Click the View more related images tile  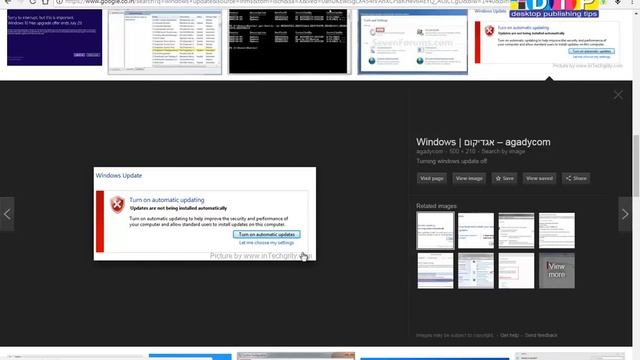click(556, 271)
